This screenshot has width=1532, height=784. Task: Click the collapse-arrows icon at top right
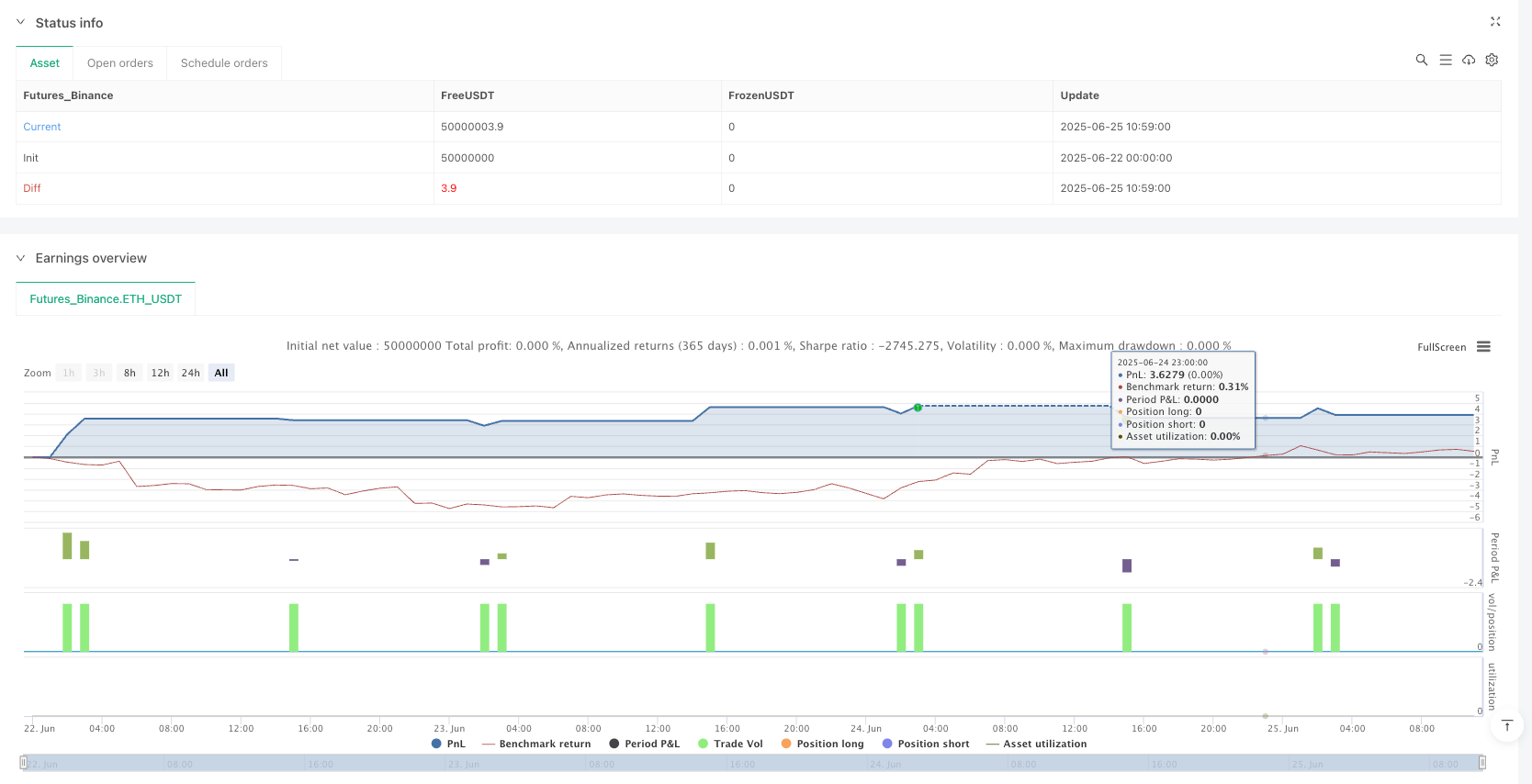(1494, 21)
